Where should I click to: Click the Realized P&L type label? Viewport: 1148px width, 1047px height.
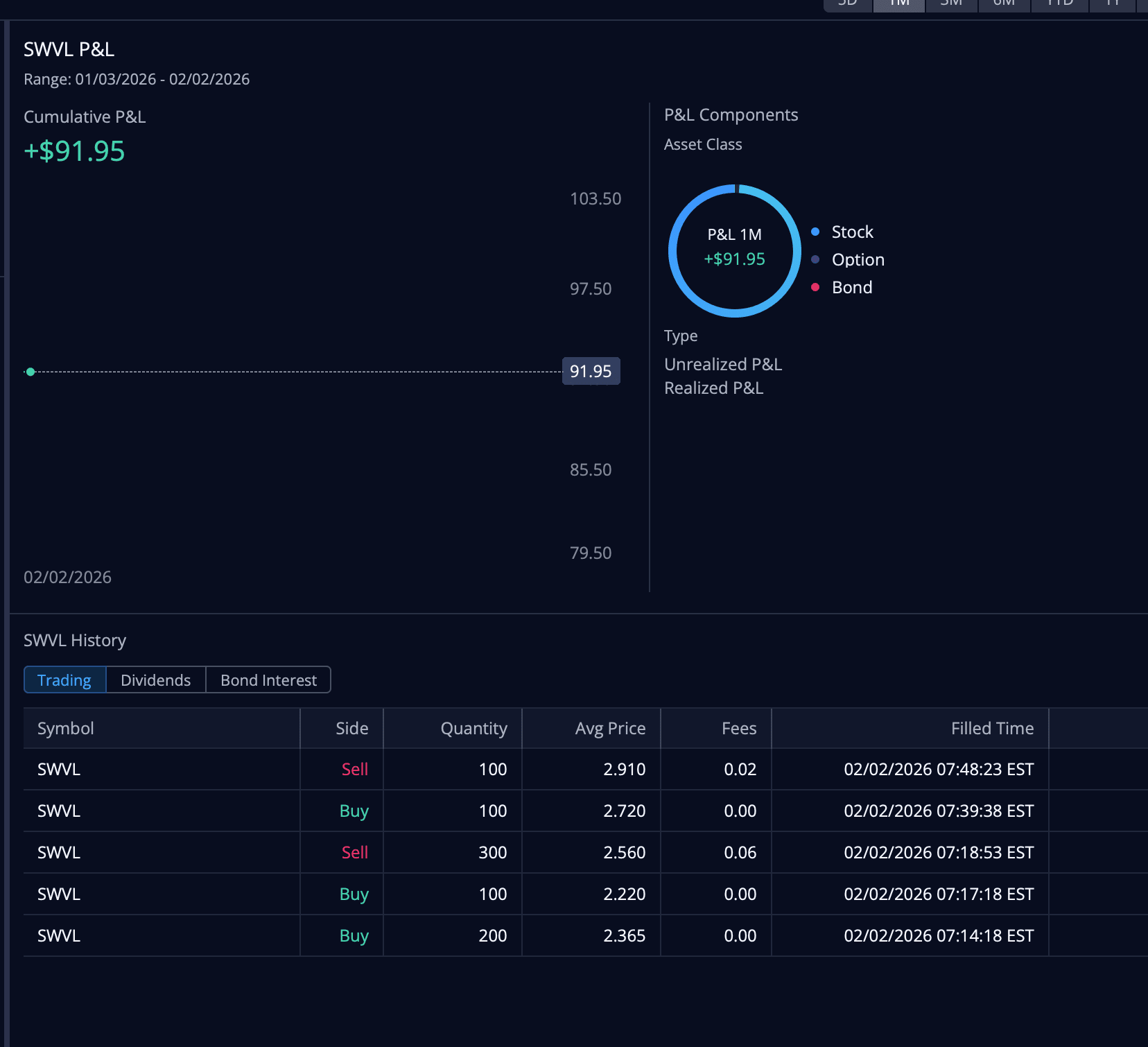coord(713,388)
